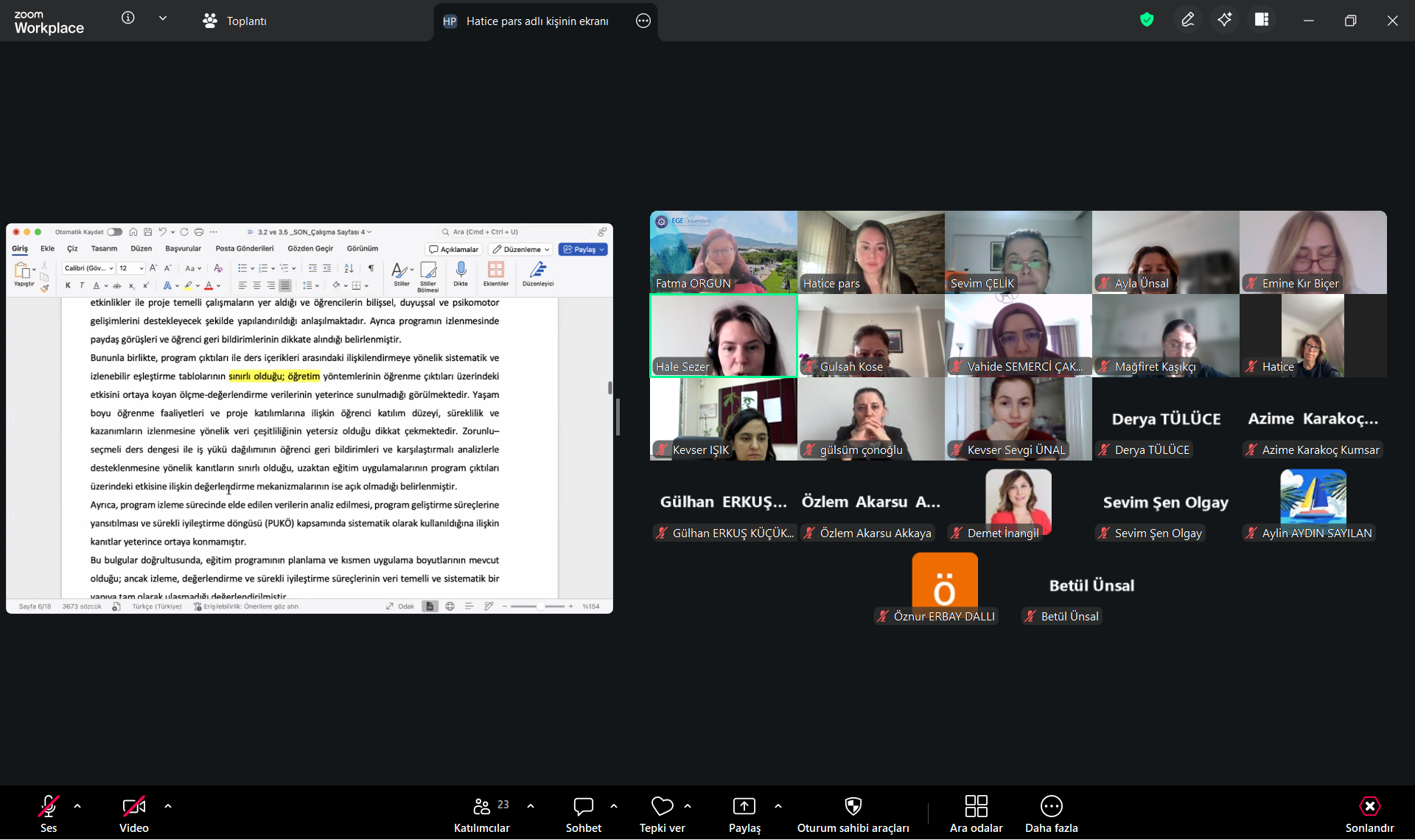
Task: Toggle justified paragraph alignment
Action: pos(285,286)
